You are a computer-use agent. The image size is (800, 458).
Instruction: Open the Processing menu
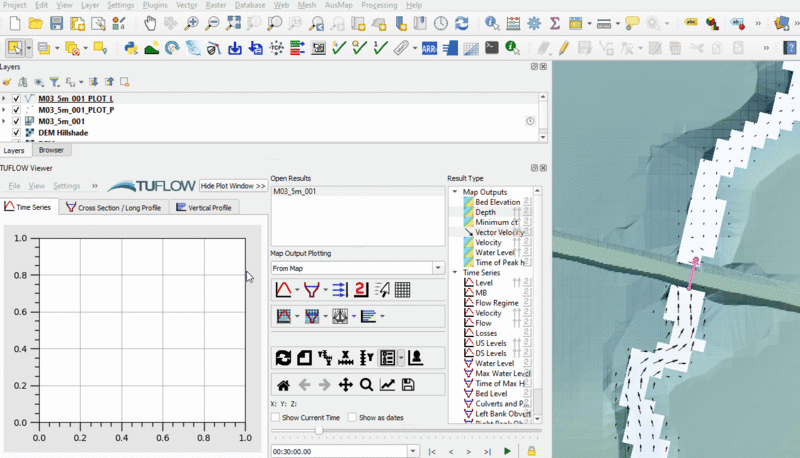click(379, 5)
